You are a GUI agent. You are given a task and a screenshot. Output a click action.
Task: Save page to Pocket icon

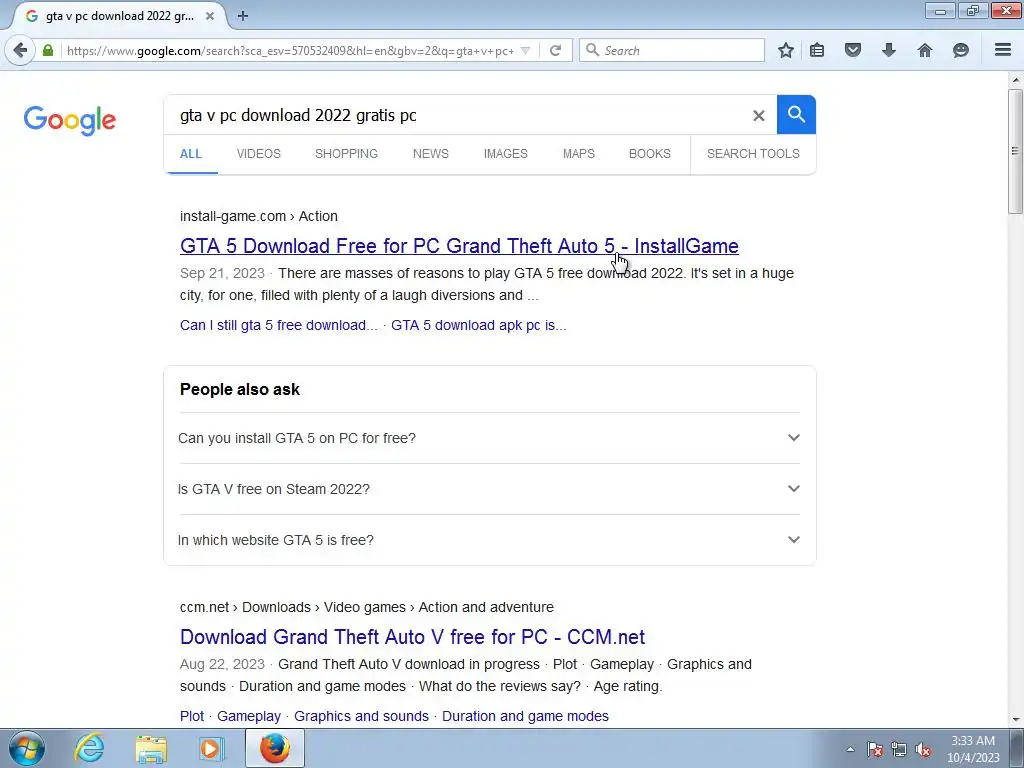pos(852,50)
